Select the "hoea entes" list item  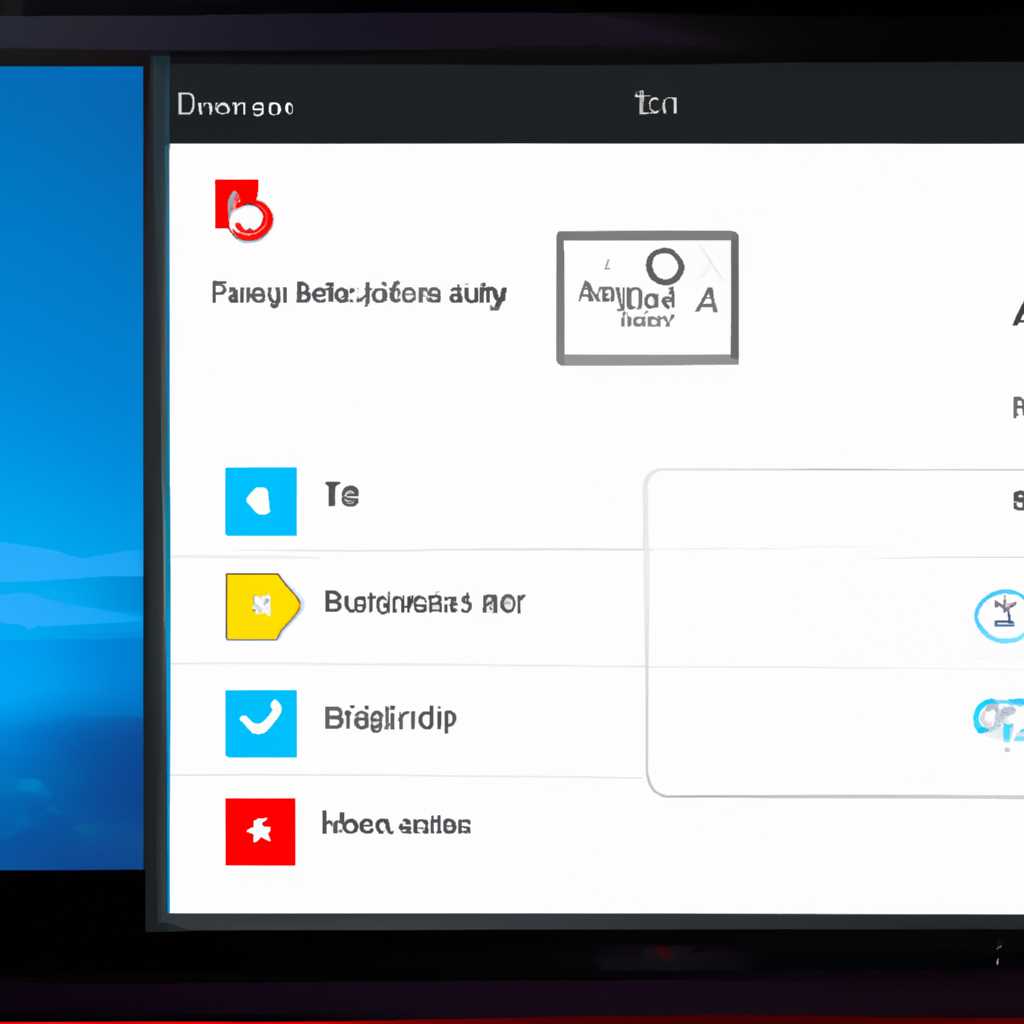pos(396,824)
